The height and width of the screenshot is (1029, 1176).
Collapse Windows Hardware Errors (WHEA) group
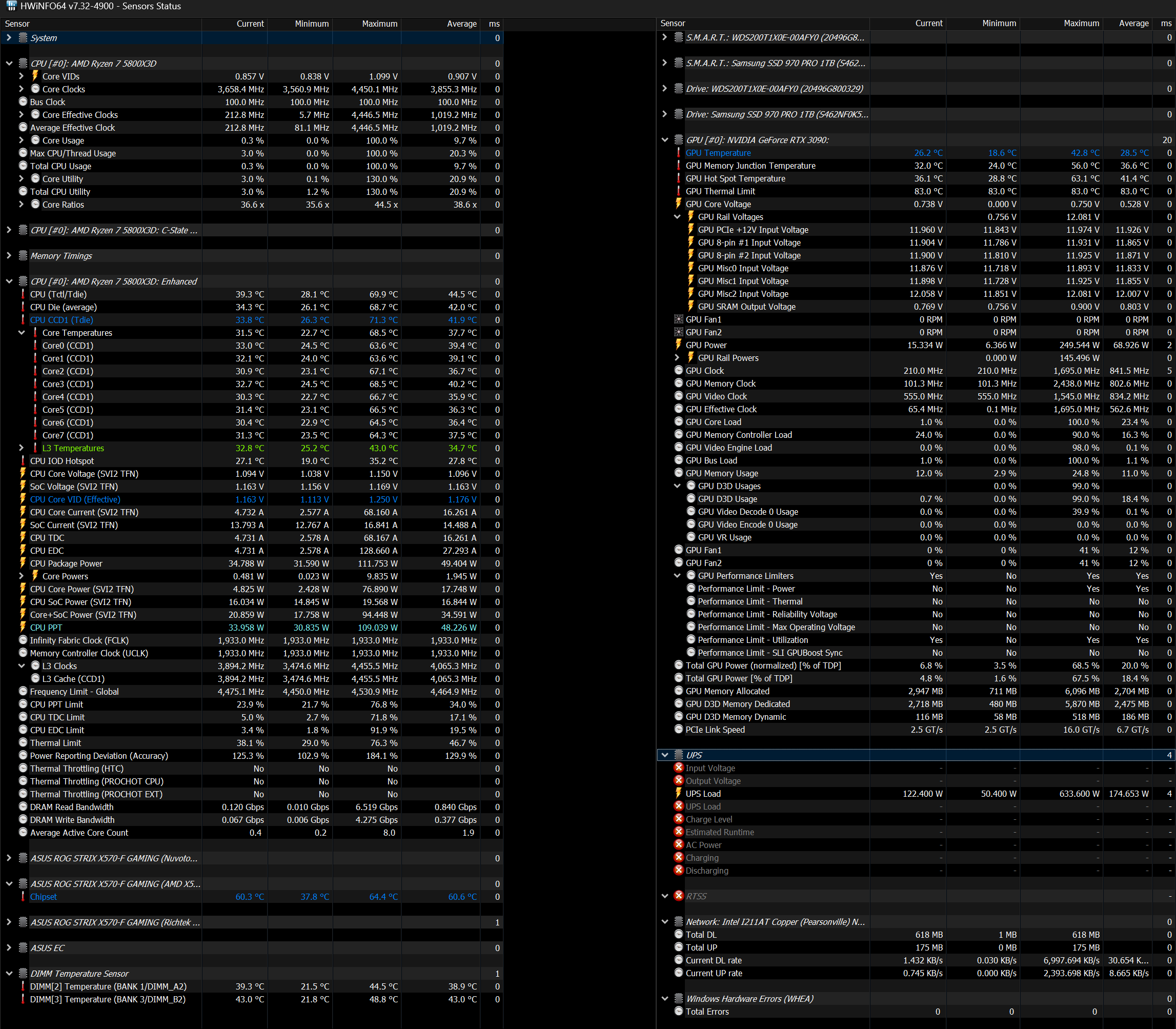pyautogui.click(x=664, y=999)
